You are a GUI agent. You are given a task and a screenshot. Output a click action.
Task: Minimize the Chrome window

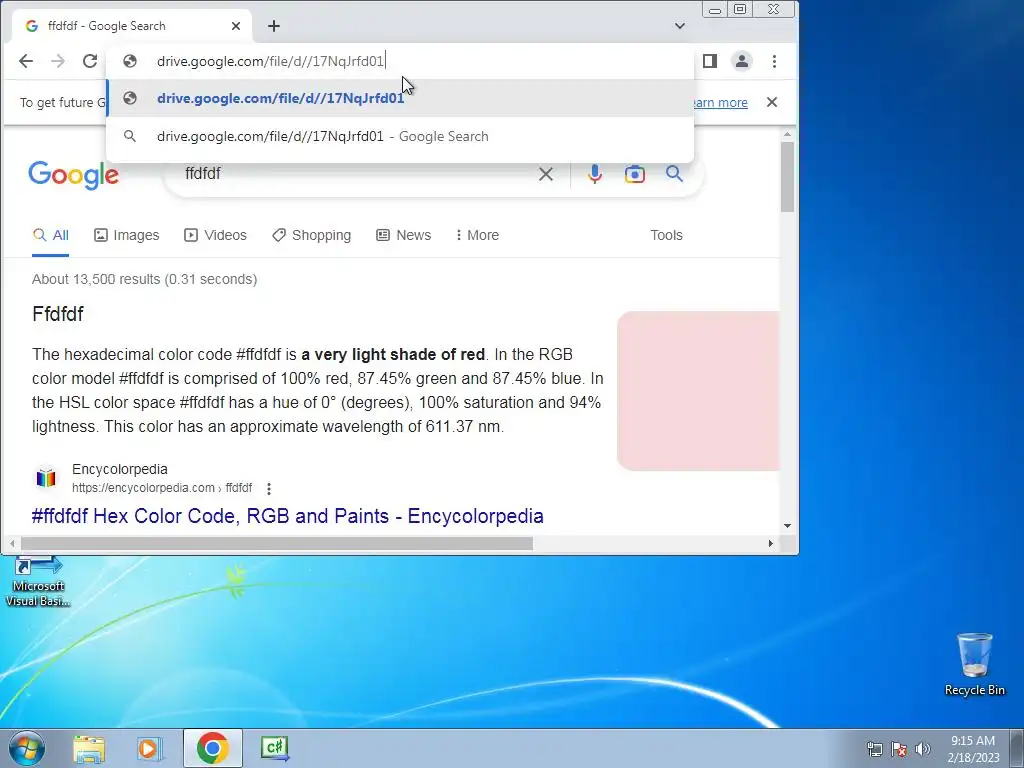click(715, 10)
